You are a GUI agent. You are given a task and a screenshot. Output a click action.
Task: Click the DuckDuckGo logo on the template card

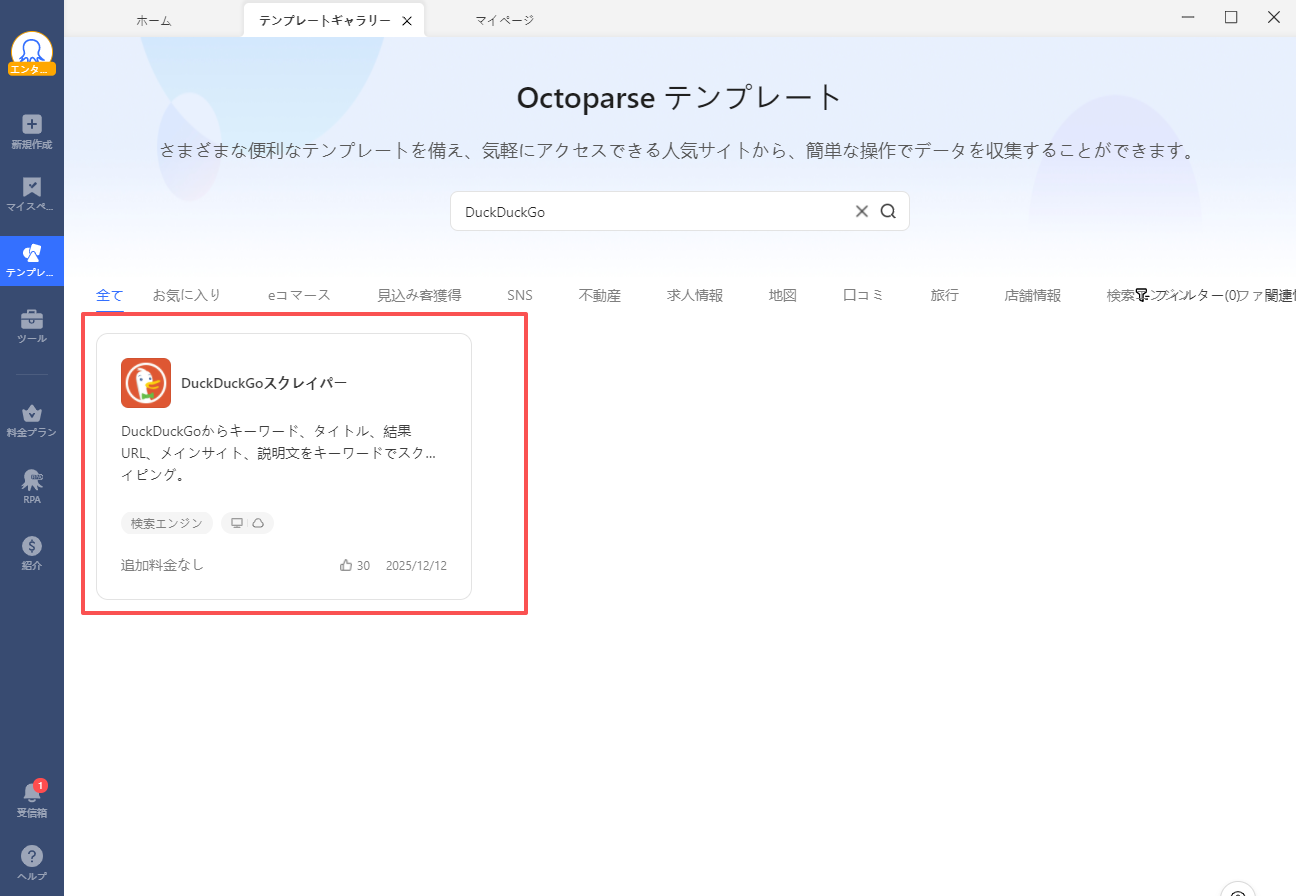[146, 382]
